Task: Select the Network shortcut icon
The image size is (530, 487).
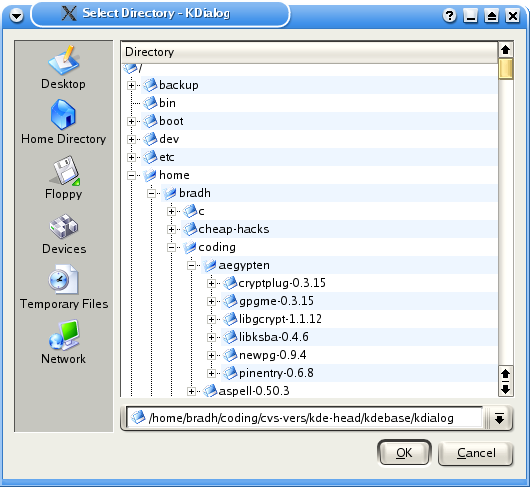Action: [64, 335]
